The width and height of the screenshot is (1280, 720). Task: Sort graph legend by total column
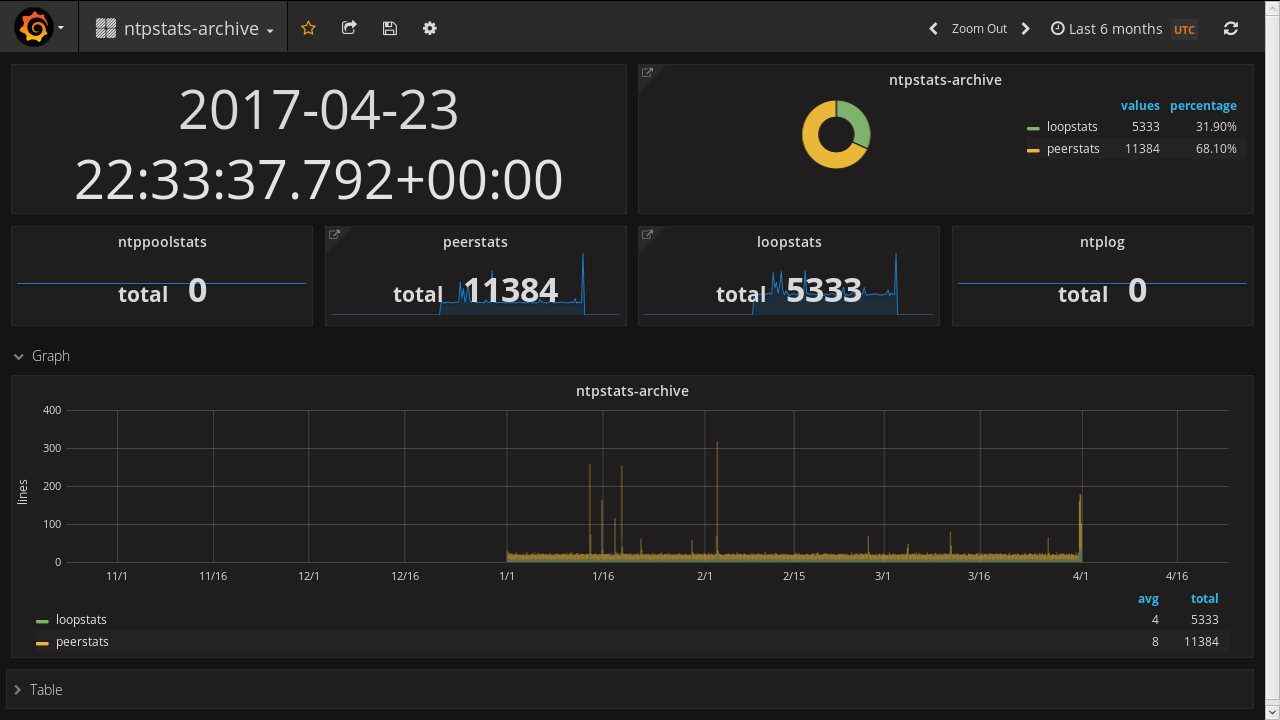tap(1204, 599)
